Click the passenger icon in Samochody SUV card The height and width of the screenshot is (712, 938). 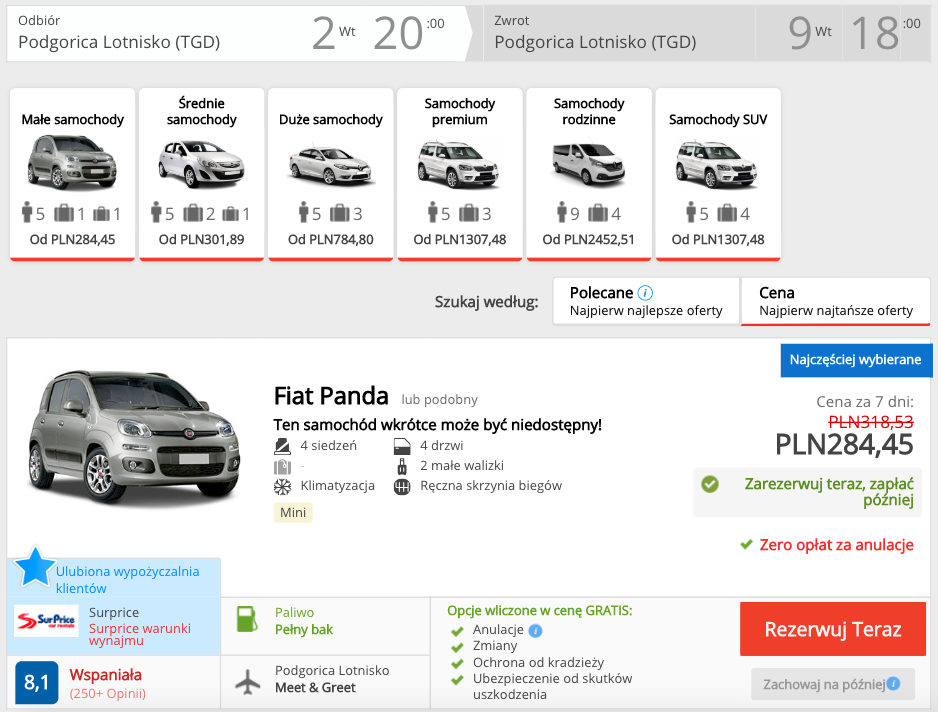(x=690, y=212)
